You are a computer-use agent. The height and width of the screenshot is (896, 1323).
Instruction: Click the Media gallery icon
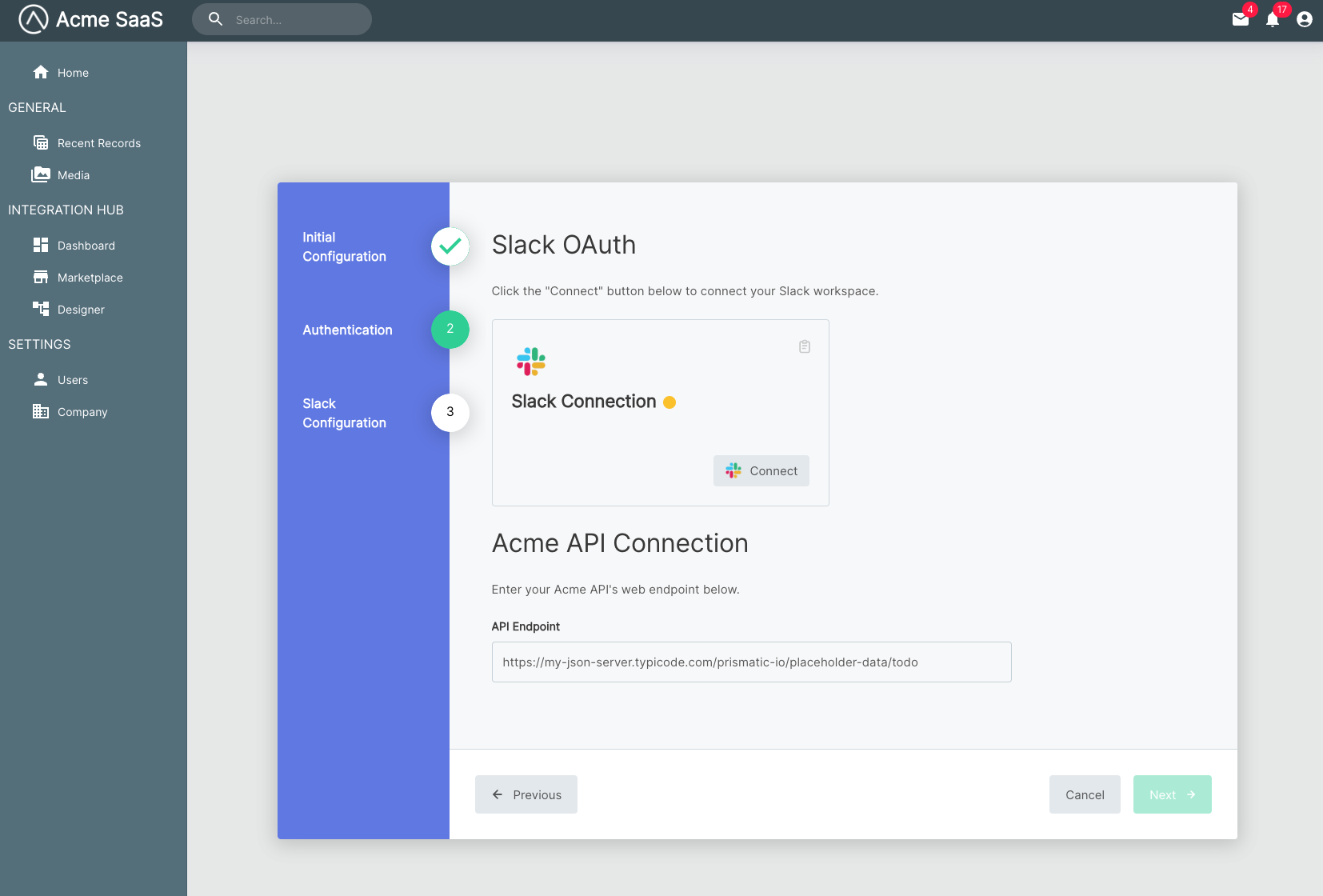pos(41,174)
